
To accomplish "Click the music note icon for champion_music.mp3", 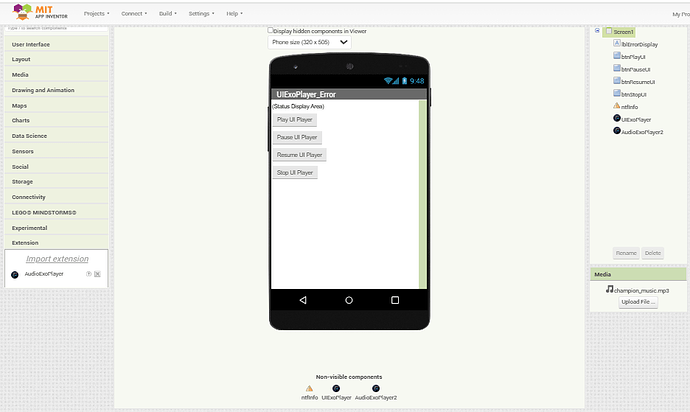I will [609, 289].
